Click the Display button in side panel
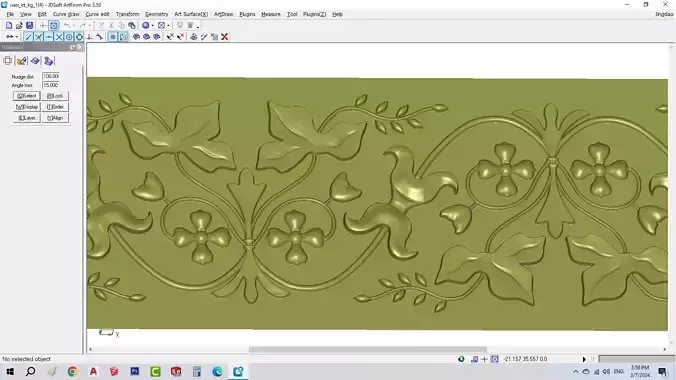The image size is (676, 380). tap(27, 107)
